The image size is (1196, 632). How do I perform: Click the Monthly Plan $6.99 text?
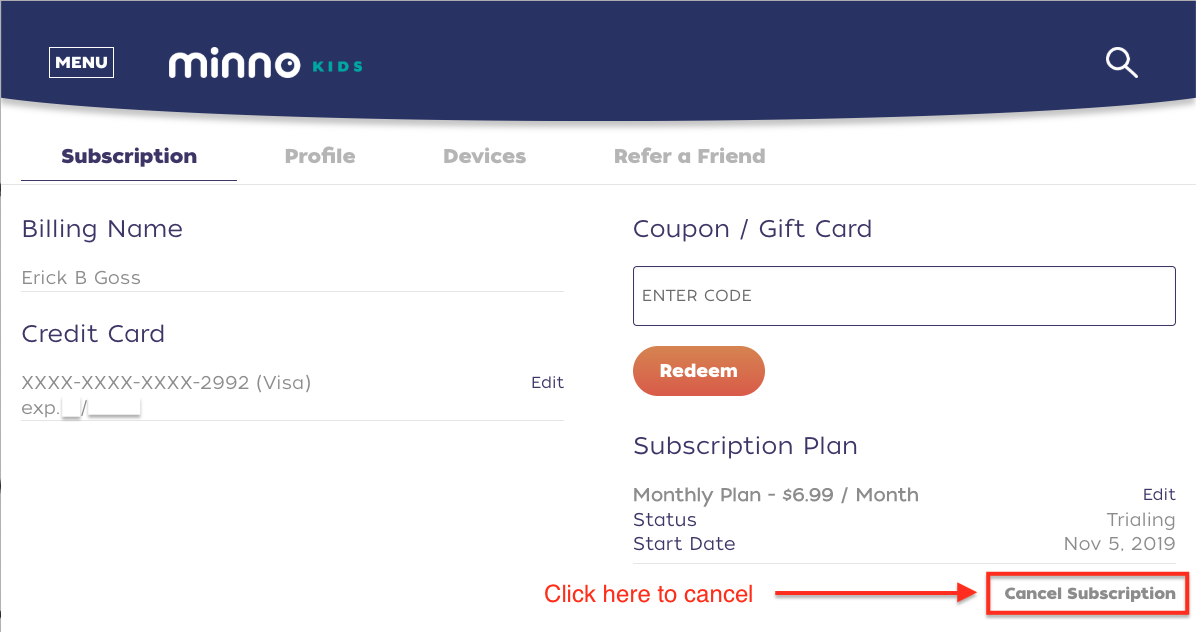coord(776,495)
